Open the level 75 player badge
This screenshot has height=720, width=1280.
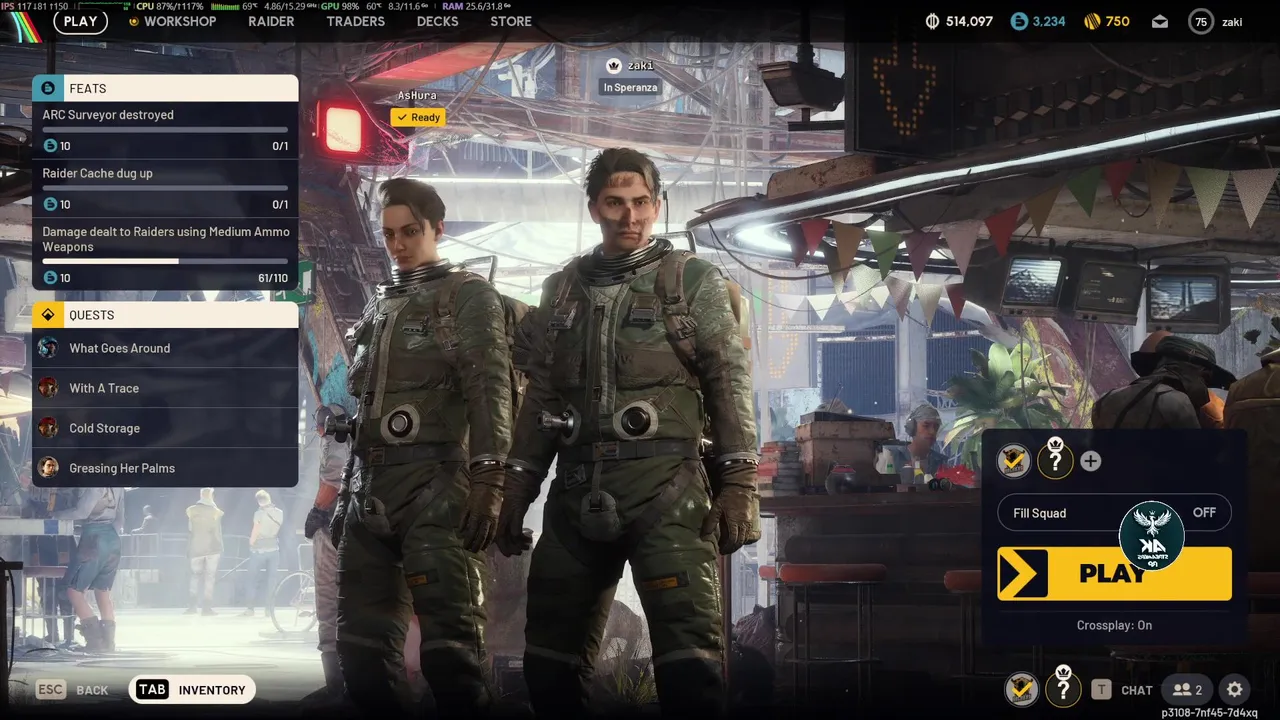click(1201, 21)
